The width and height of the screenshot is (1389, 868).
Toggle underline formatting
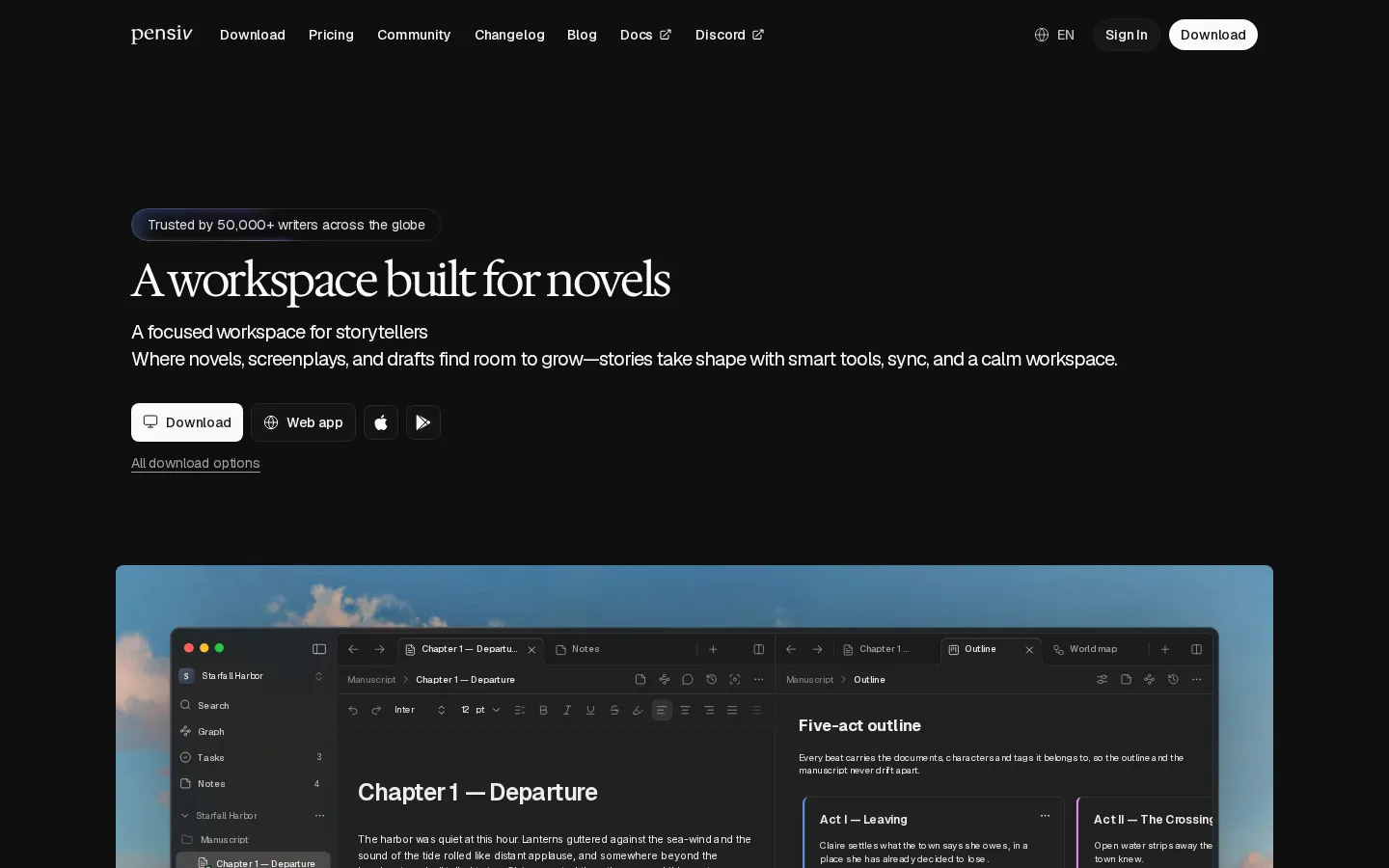[590, 710]
